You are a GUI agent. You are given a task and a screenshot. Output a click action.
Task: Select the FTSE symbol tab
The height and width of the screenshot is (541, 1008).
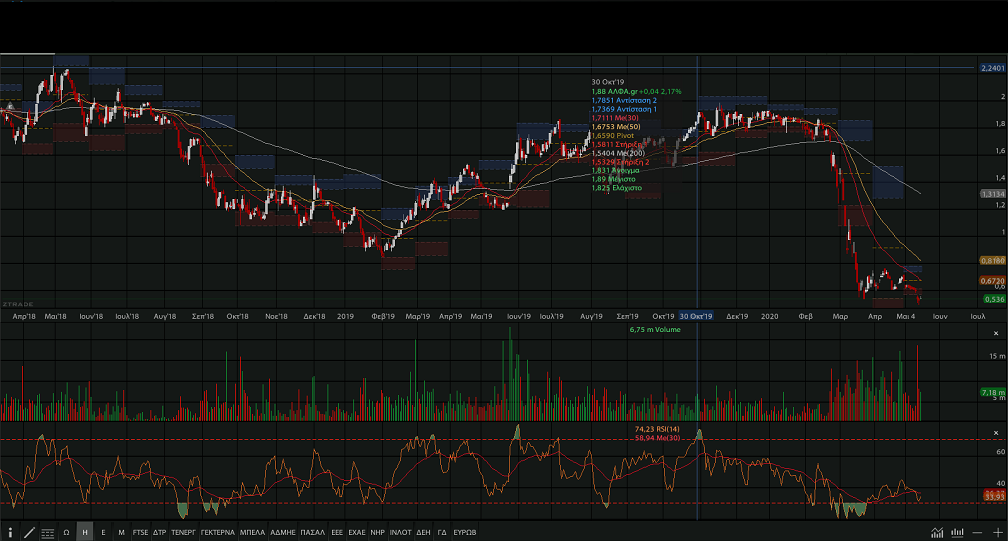point(140,532)
